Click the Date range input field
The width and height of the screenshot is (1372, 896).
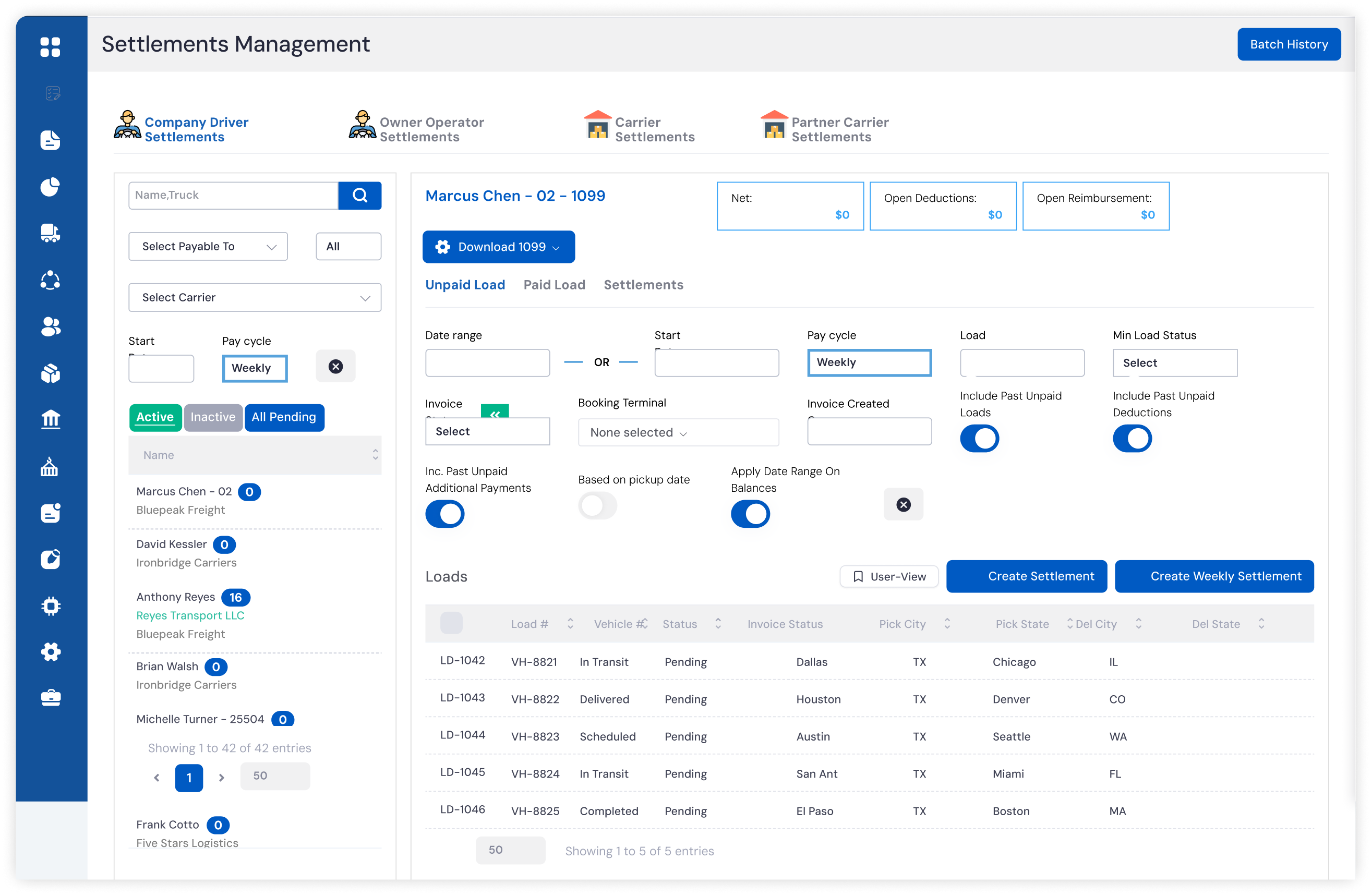(x=488, y=363)
